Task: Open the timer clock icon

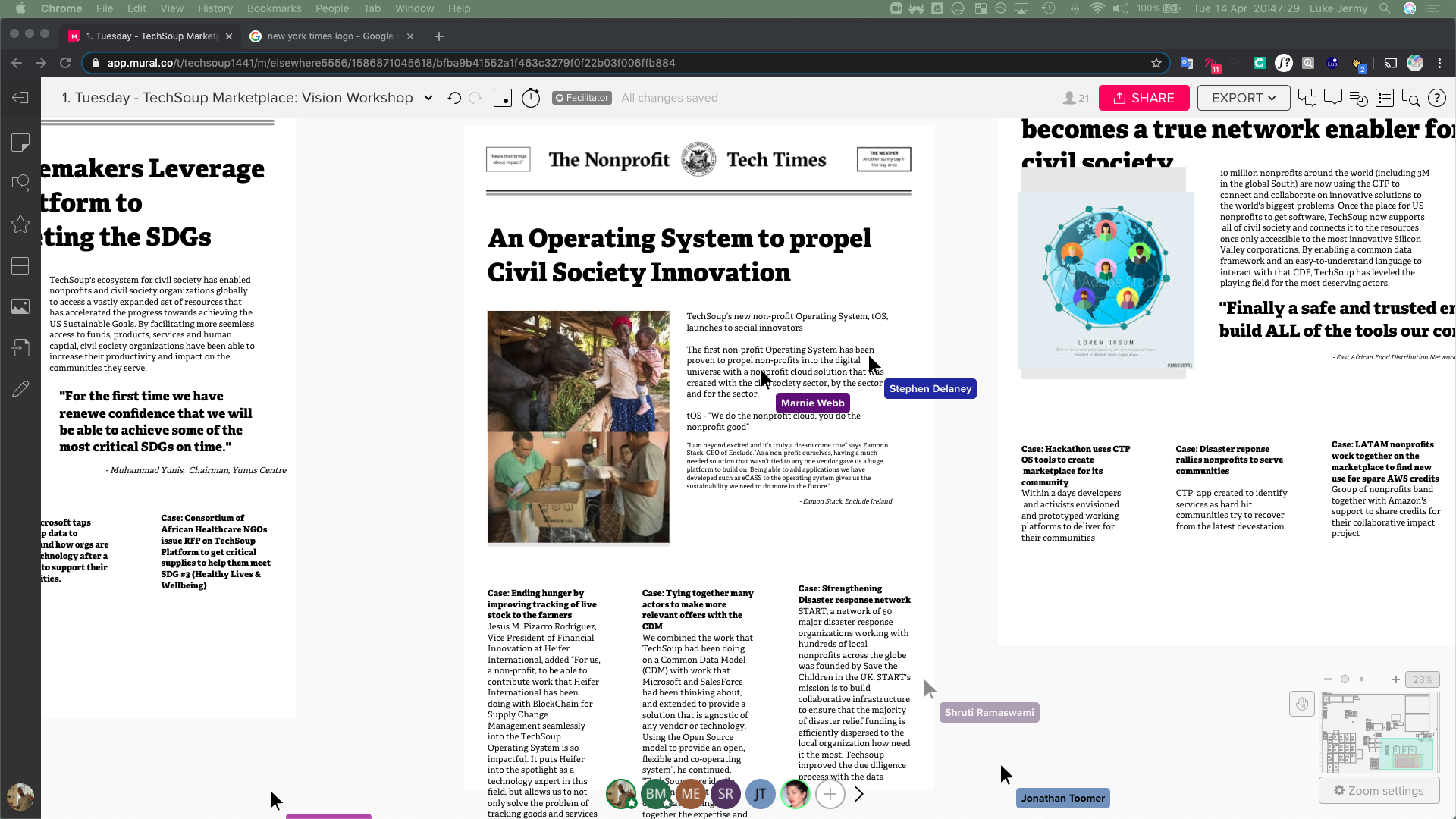Action: (531, 98)
